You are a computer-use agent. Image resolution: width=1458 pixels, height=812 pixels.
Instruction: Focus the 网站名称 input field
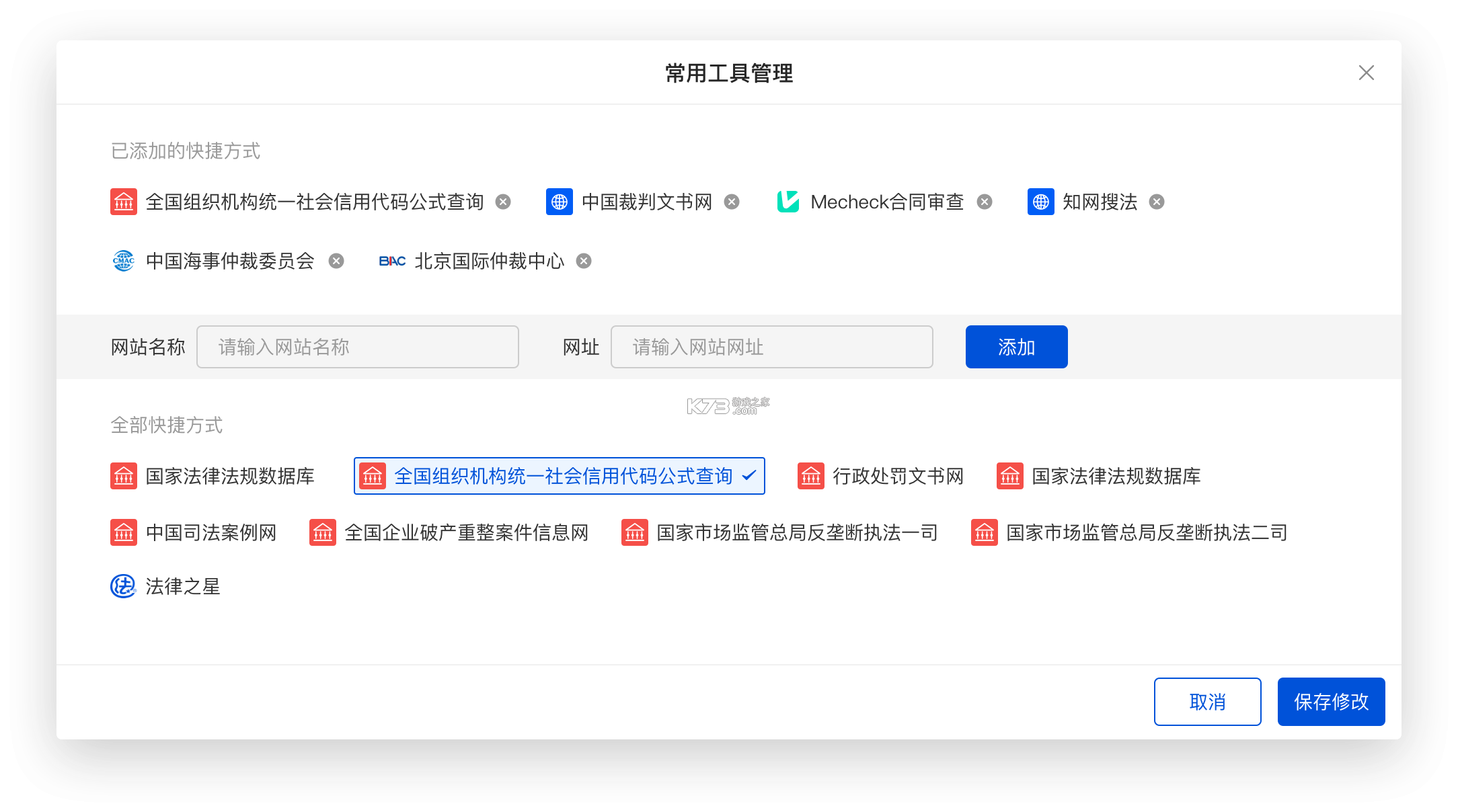pyautogui.click(x=358, y=347)
